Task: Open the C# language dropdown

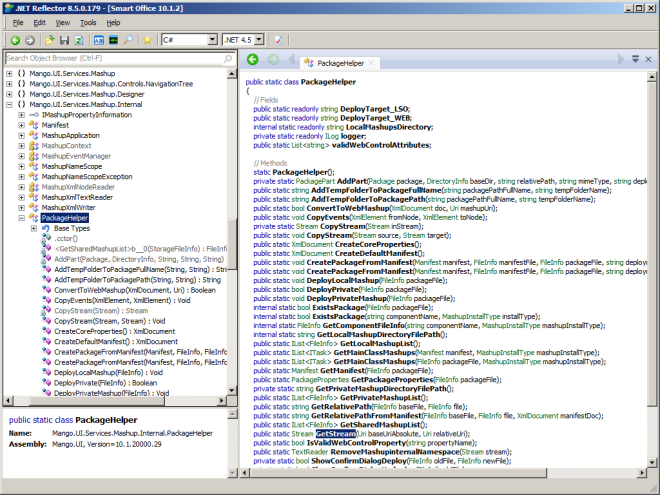Action: tap(213, 40)
